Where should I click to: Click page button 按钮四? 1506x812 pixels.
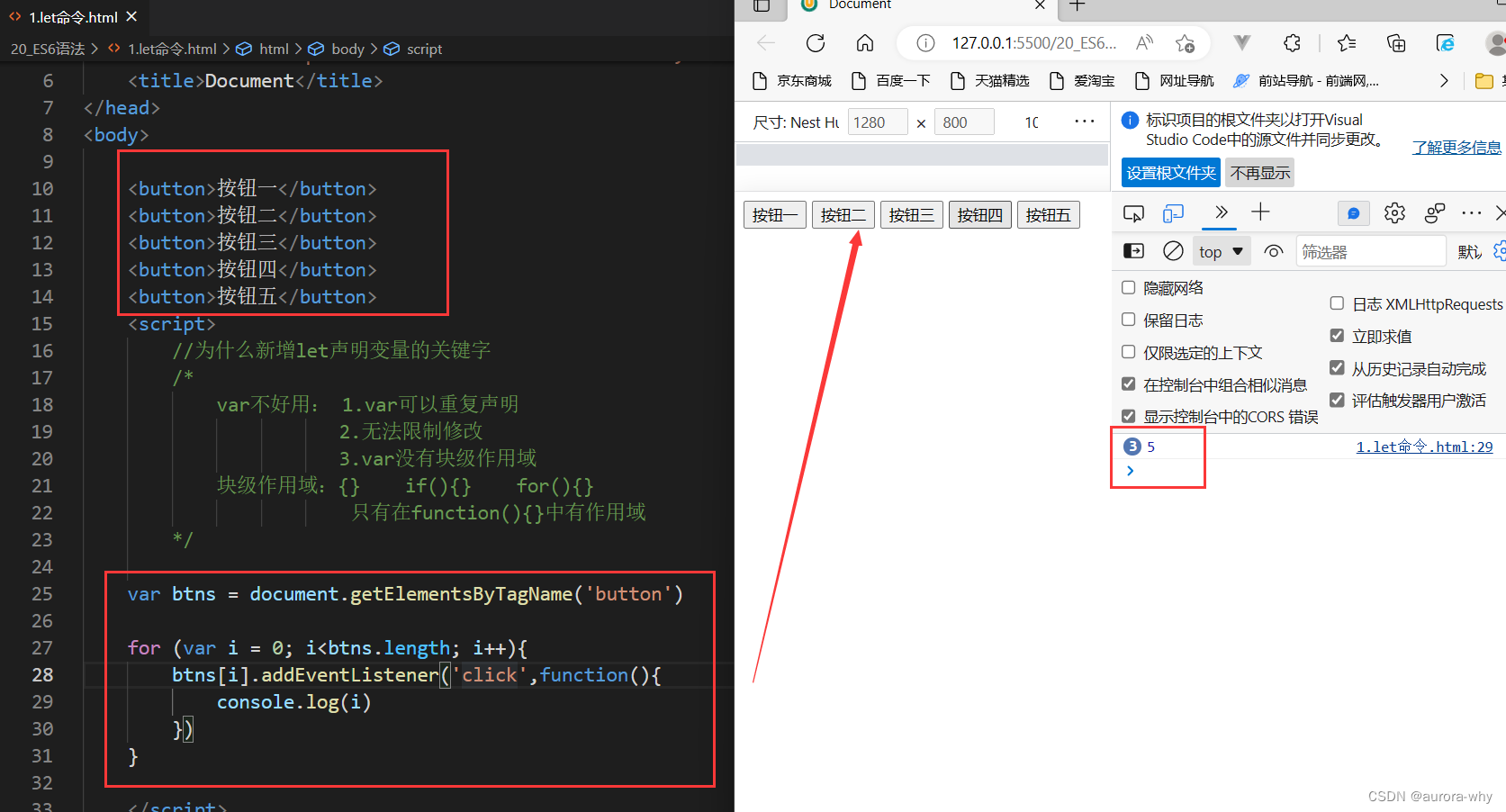click(x=980, y=215)
